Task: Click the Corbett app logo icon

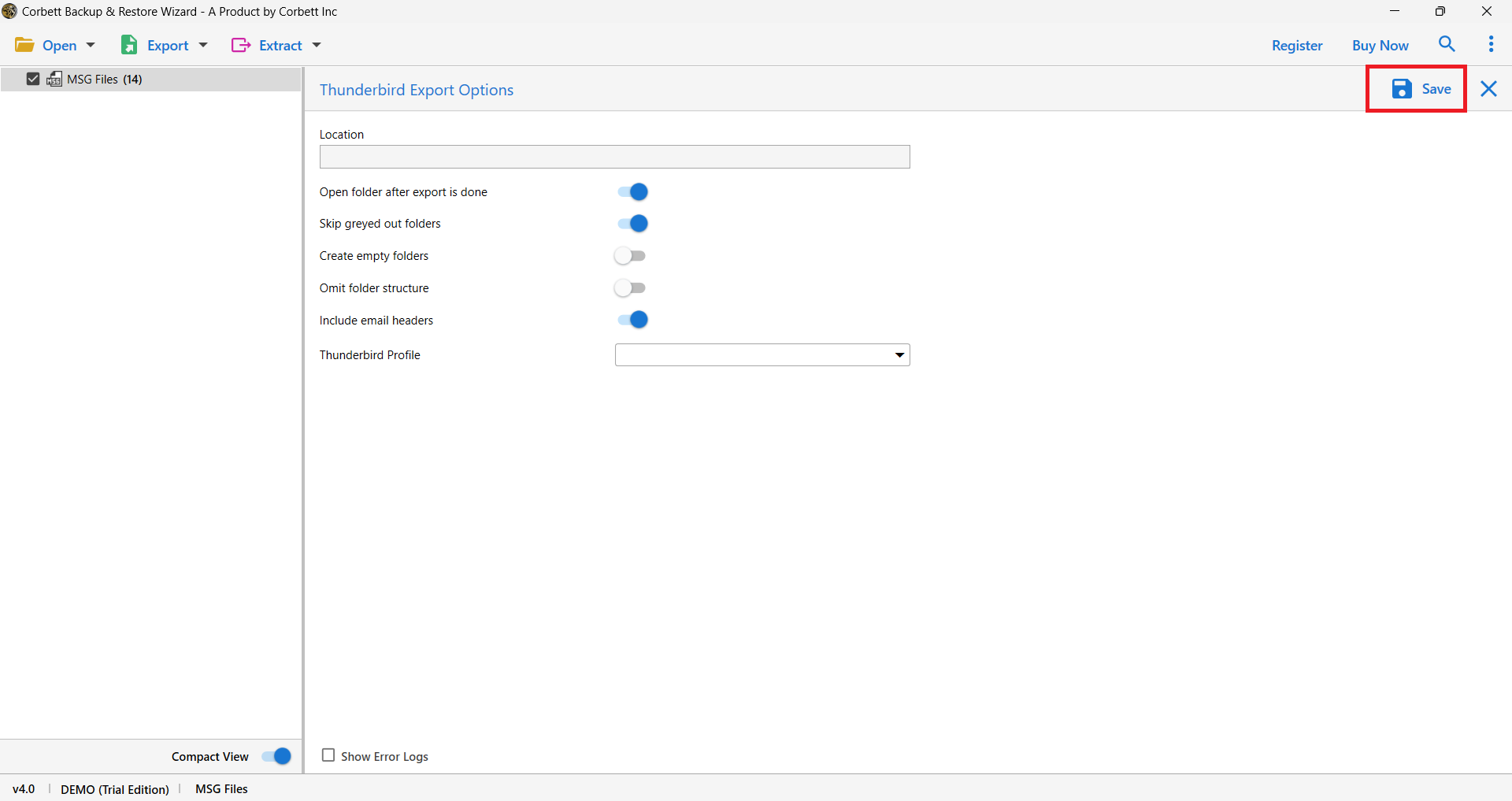Action: click(x=9, y=11)
